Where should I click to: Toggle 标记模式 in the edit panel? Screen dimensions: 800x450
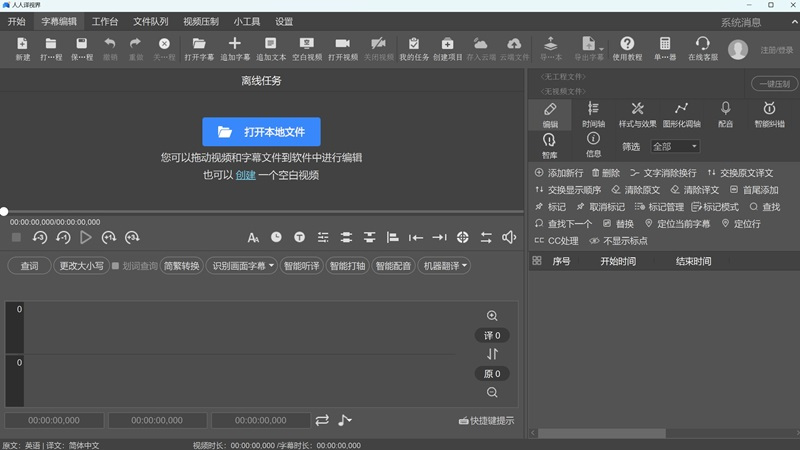(714, 206)
